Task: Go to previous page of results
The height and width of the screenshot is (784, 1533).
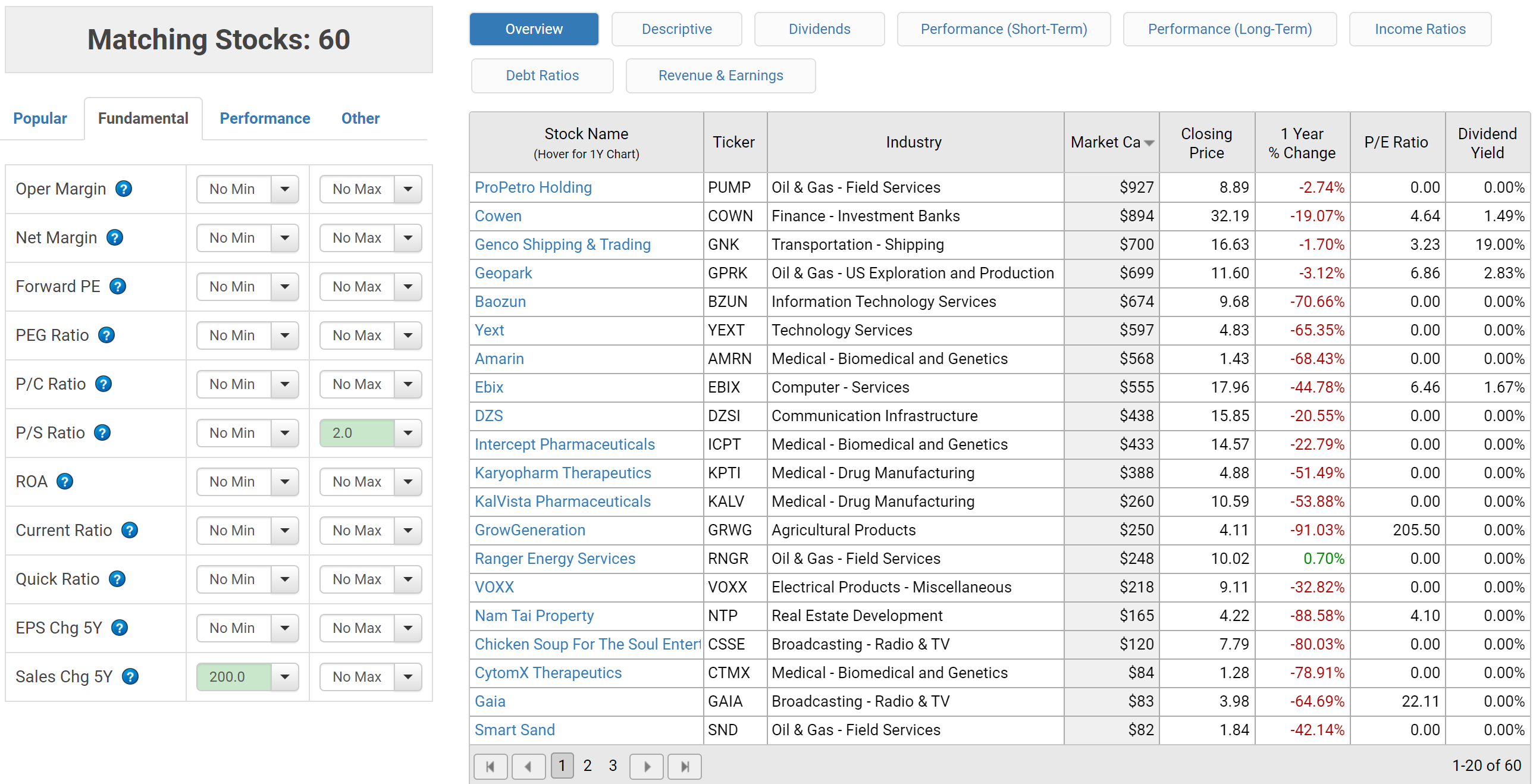Action: pyautogui.click(x=528, y=766)
